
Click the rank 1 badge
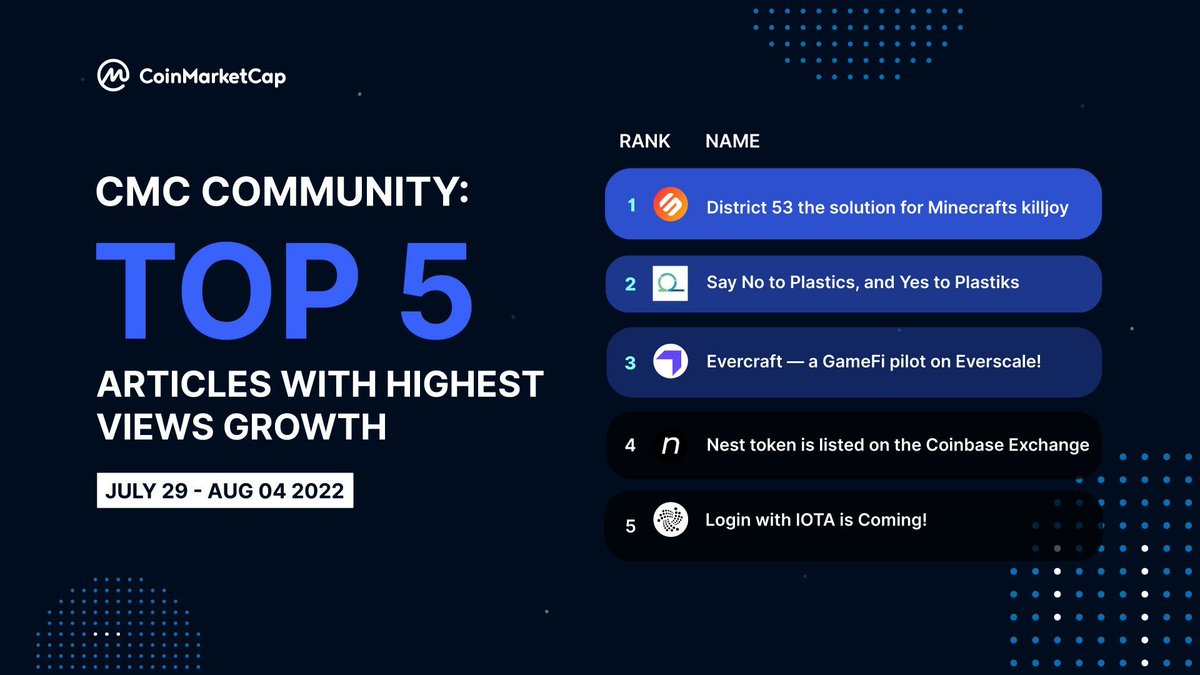pos(630,204)
